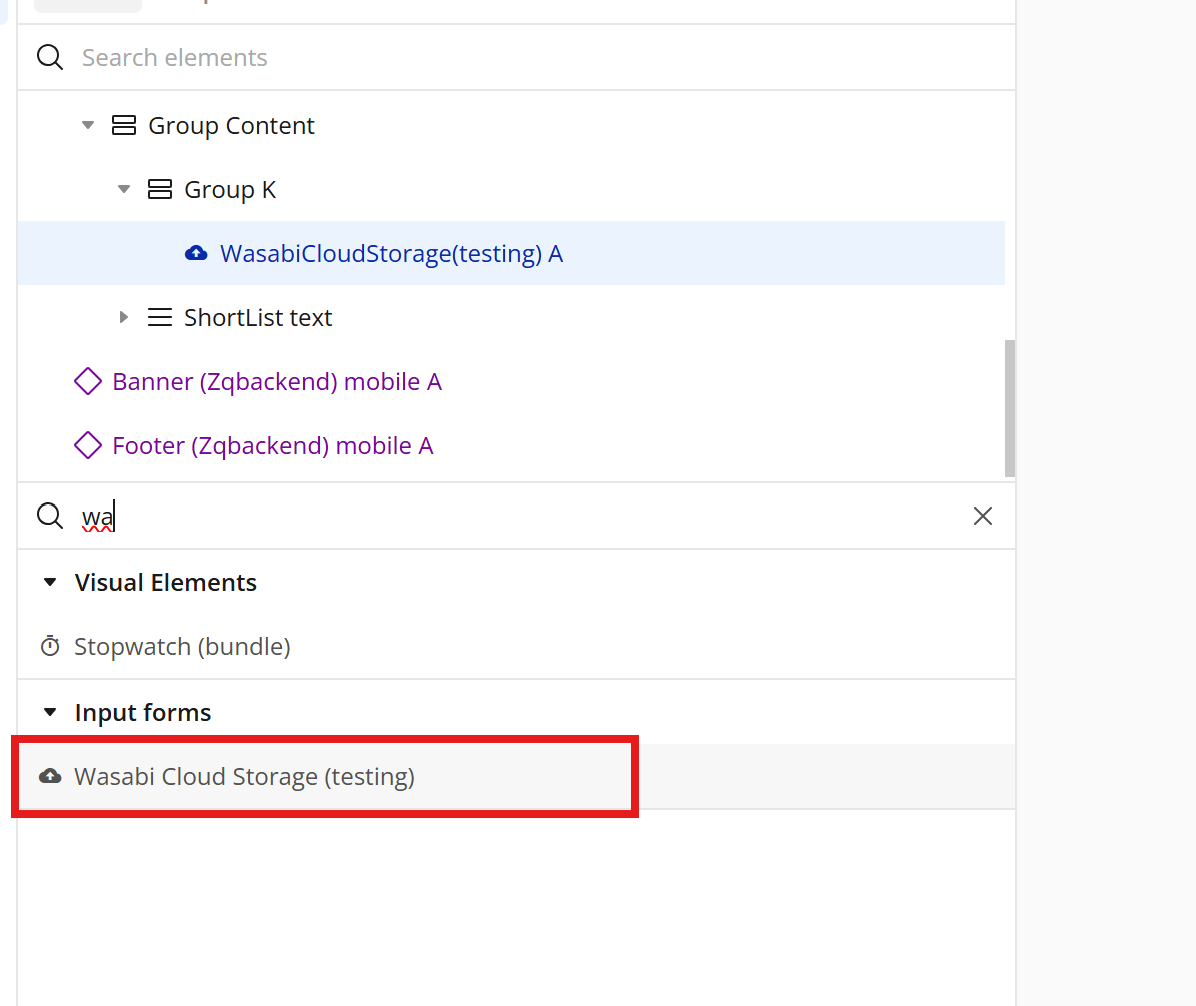The width and height of the screenshot is (1196, 1006).
Task: Click the diamond icon beside Banner (Zqbackend)
Action: coord(88,382)
